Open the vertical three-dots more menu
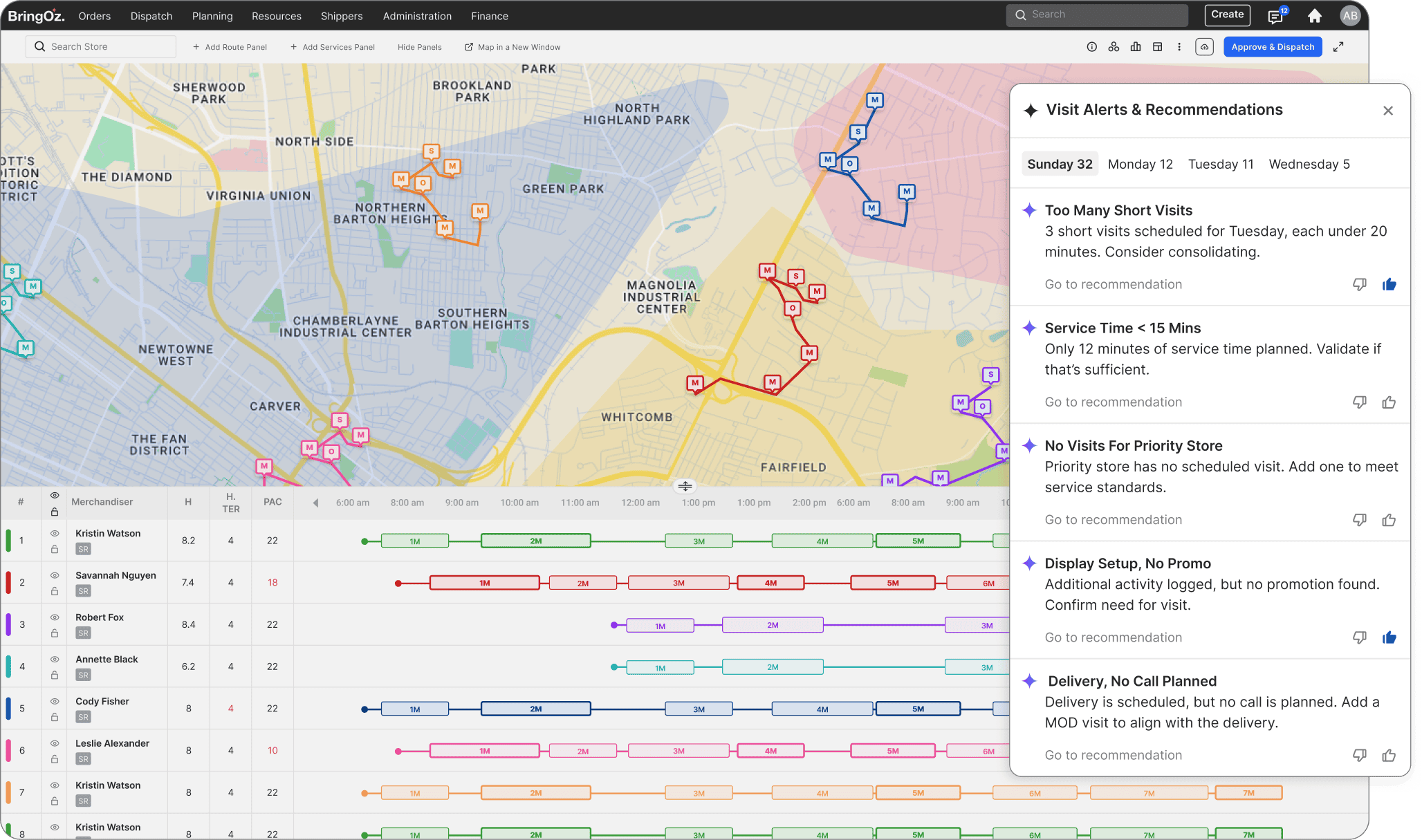 [1179, 47]
